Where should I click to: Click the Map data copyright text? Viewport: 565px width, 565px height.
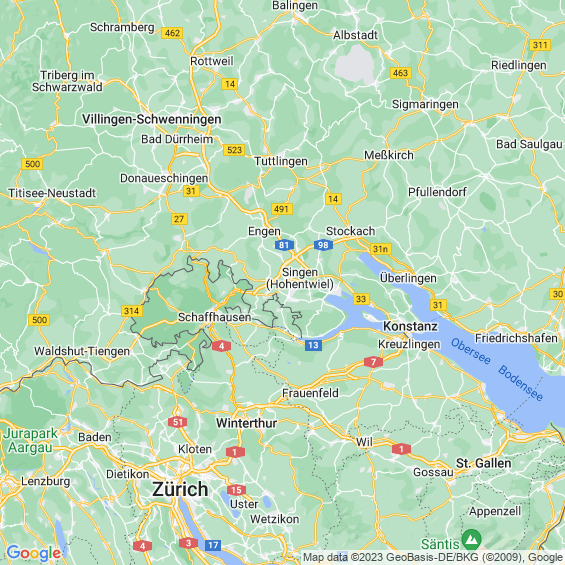click(433, 557)
